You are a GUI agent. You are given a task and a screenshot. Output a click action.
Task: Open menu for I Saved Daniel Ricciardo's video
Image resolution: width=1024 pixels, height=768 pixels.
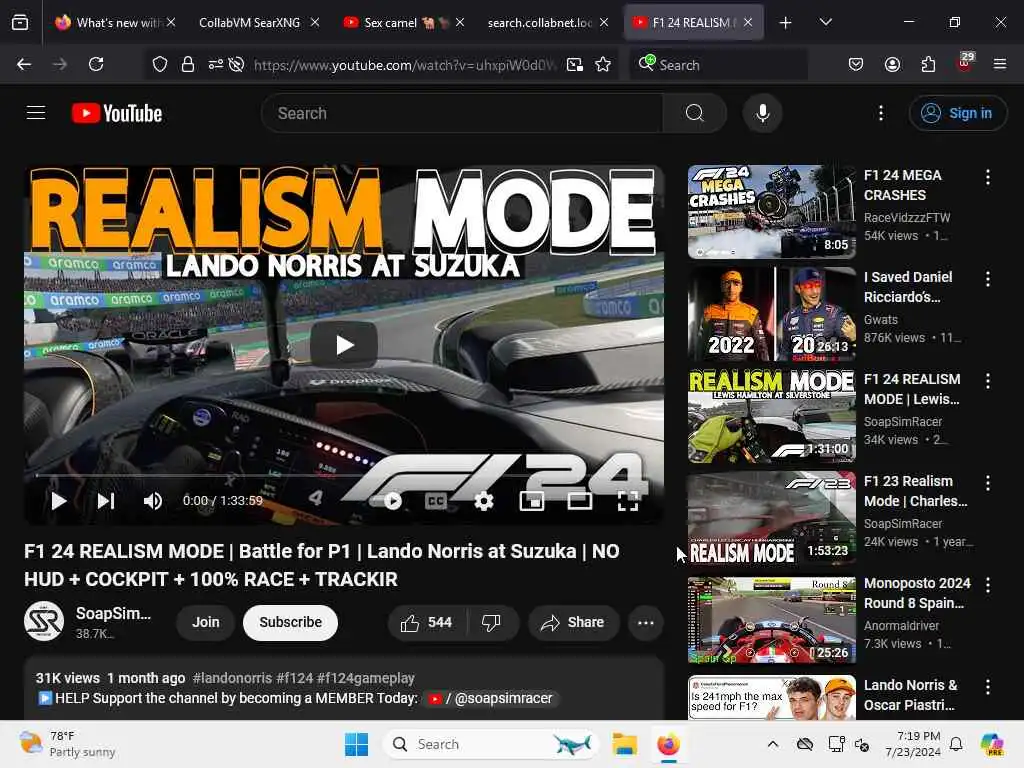(x=987, y=279)
